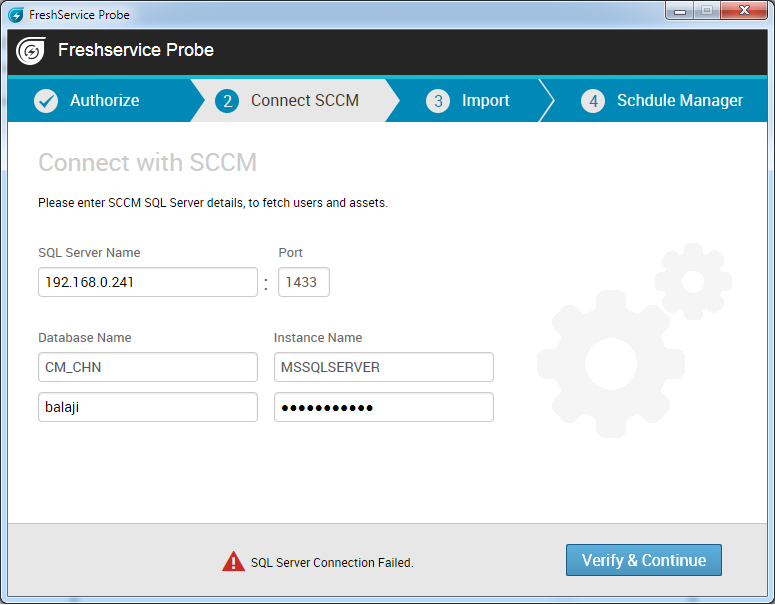The height and width of the screenshot is (605, 775).
Task: Click the Port field showing 1433
Action: click(303, 282)
